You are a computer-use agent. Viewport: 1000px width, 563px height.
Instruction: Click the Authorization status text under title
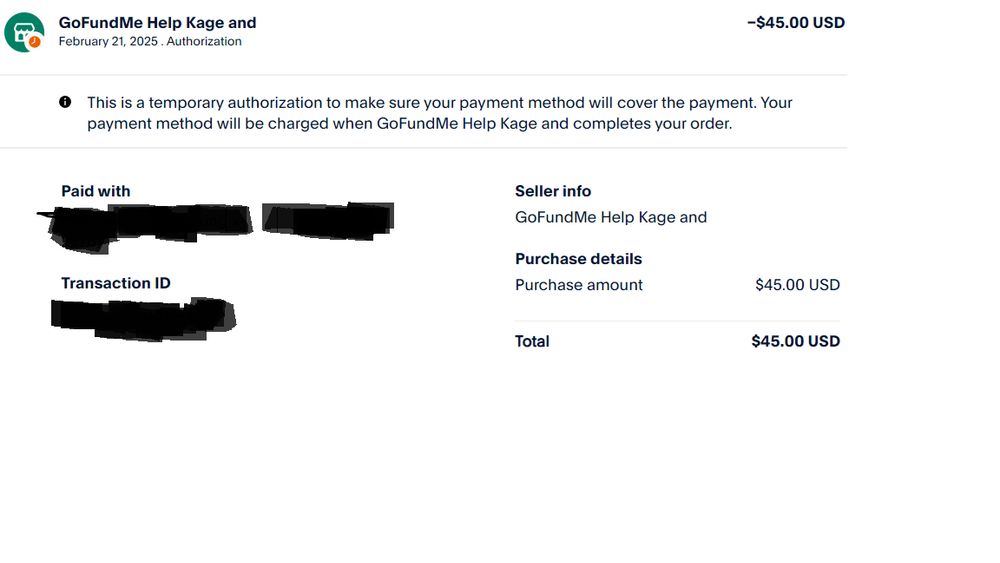tap(204, 42)
